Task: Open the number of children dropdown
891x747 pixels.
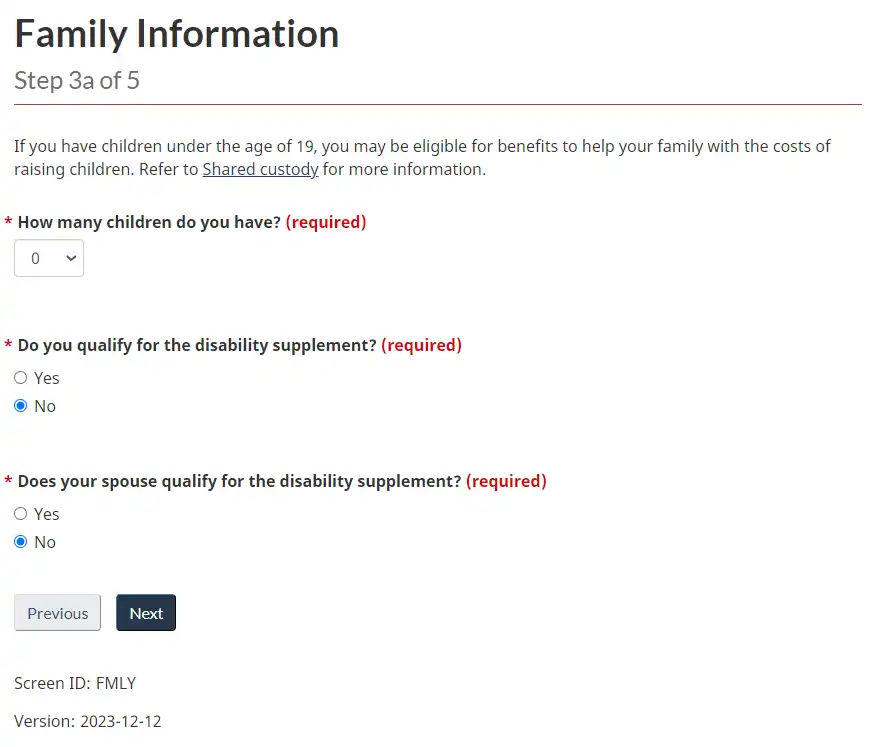Action: click(48, 258)
